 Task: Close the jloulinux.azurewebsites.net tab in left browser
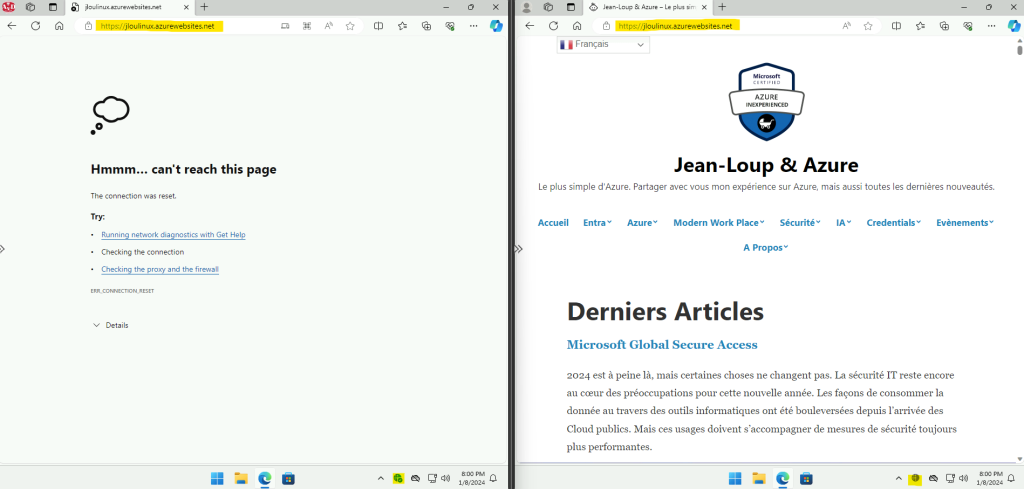click(x=186, y=7)
